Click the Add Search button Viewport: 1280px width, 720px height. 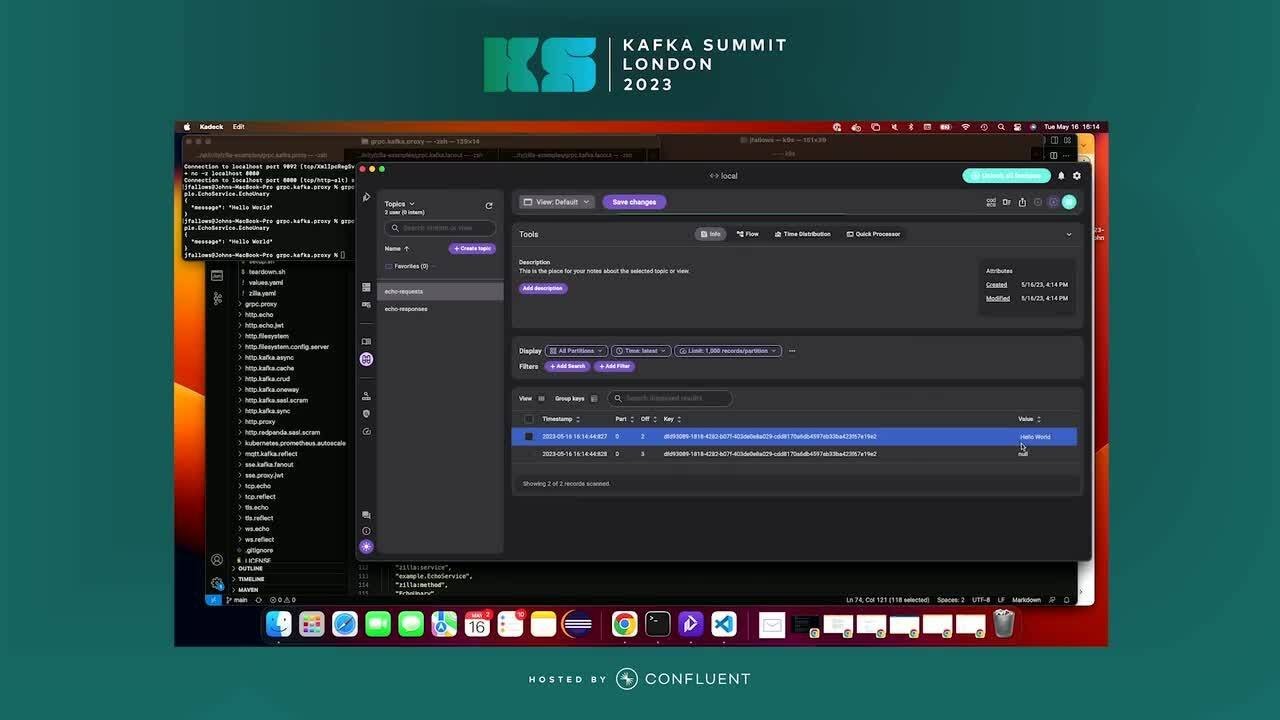(567, 366)
